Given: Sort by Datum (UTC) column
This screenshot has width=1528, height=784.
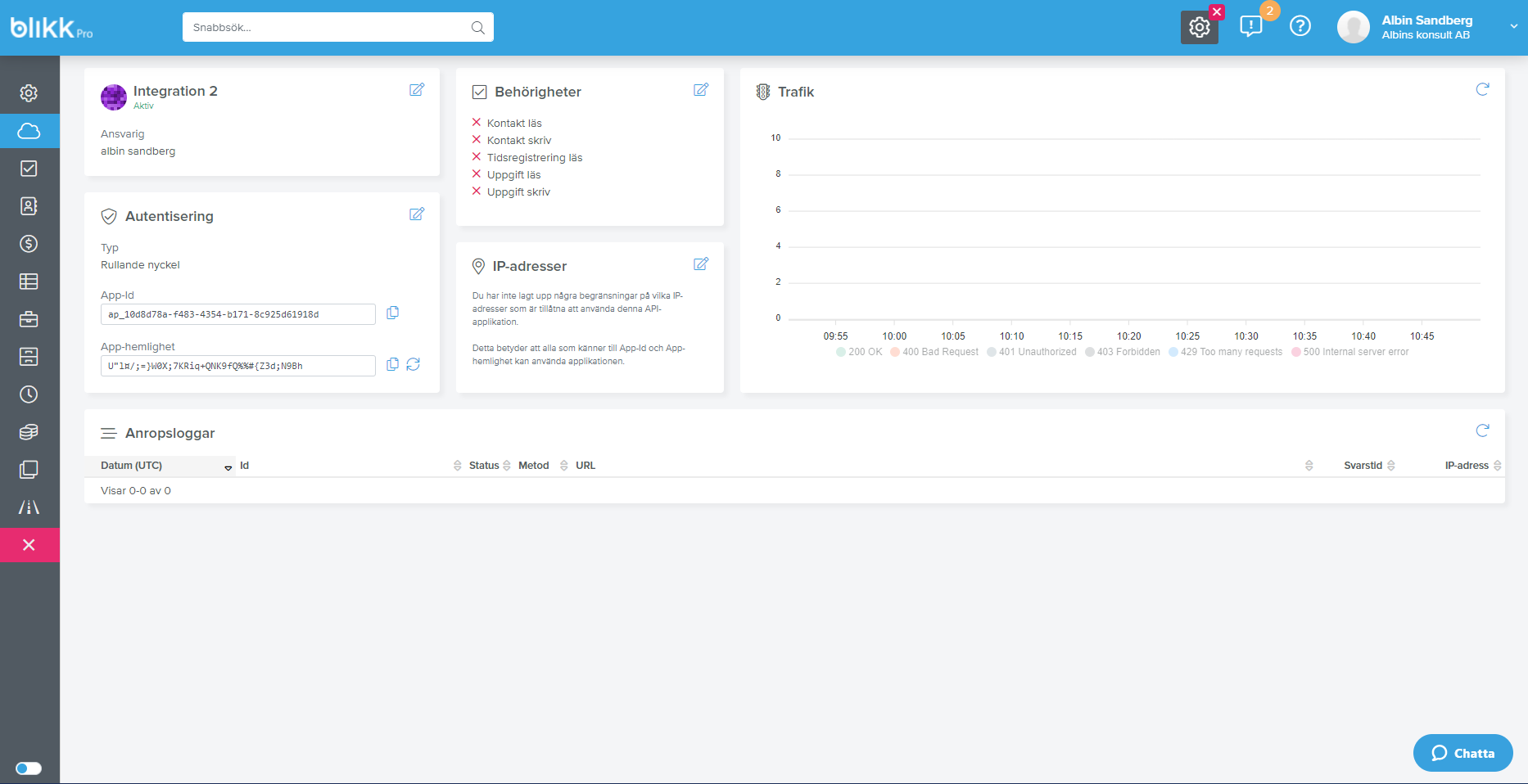Looking at the screenshot, I should point(160,466).
